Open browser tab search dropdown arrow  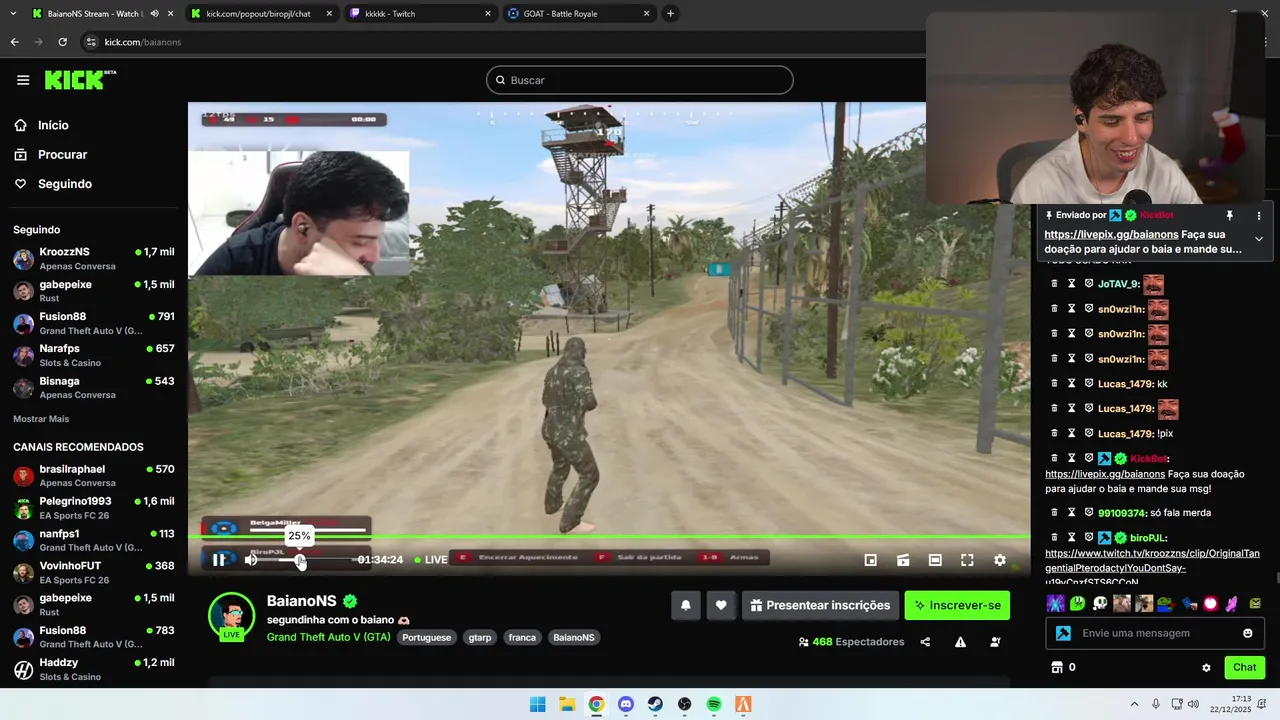pyautogui.click(x=12, y=14)
